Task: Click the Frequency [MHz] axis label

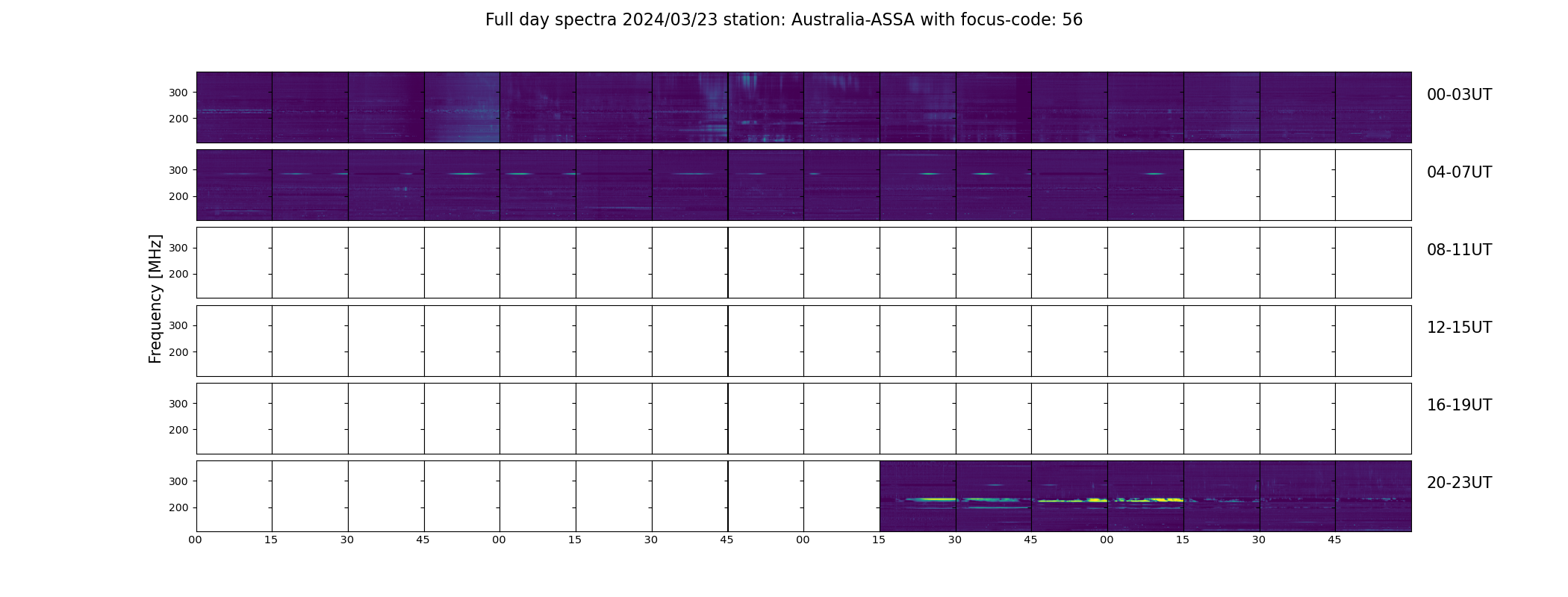Action: click(155, 298)
